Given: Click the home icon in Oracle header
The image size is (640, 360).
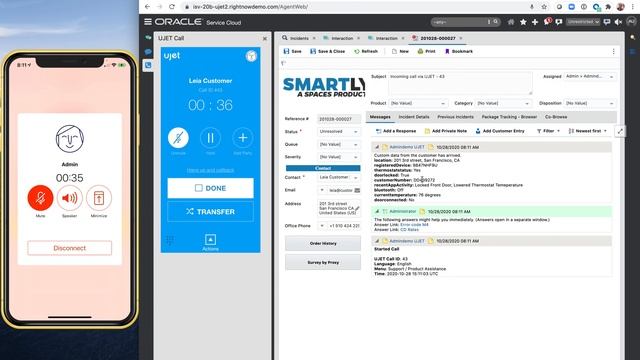Looking at the screenshot, I should (511, 22).
